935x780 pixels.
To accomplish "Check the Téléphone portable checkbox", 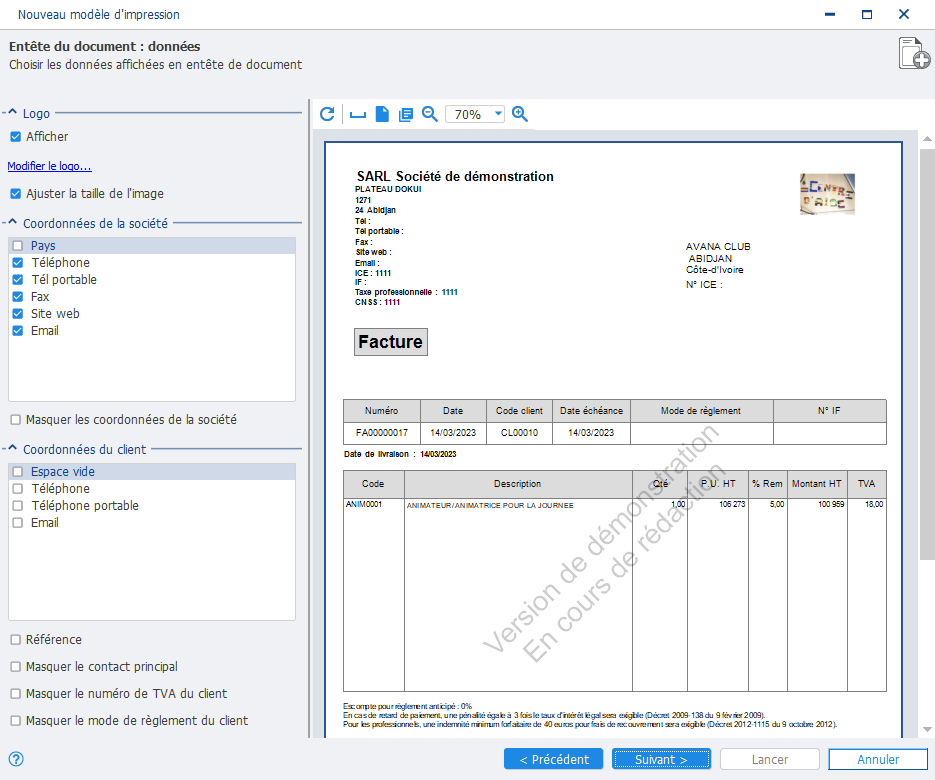I will pyautogui.click(x=18, y=506).
